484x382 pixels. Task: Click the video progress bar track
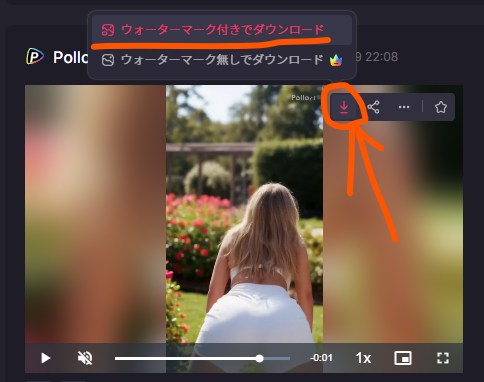tap(202, 358)
